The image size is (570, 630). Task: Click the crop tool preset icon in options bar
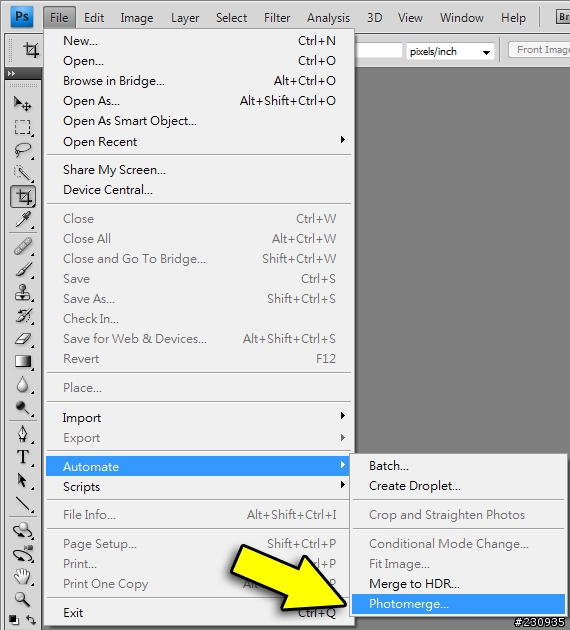tap(31, 50)
